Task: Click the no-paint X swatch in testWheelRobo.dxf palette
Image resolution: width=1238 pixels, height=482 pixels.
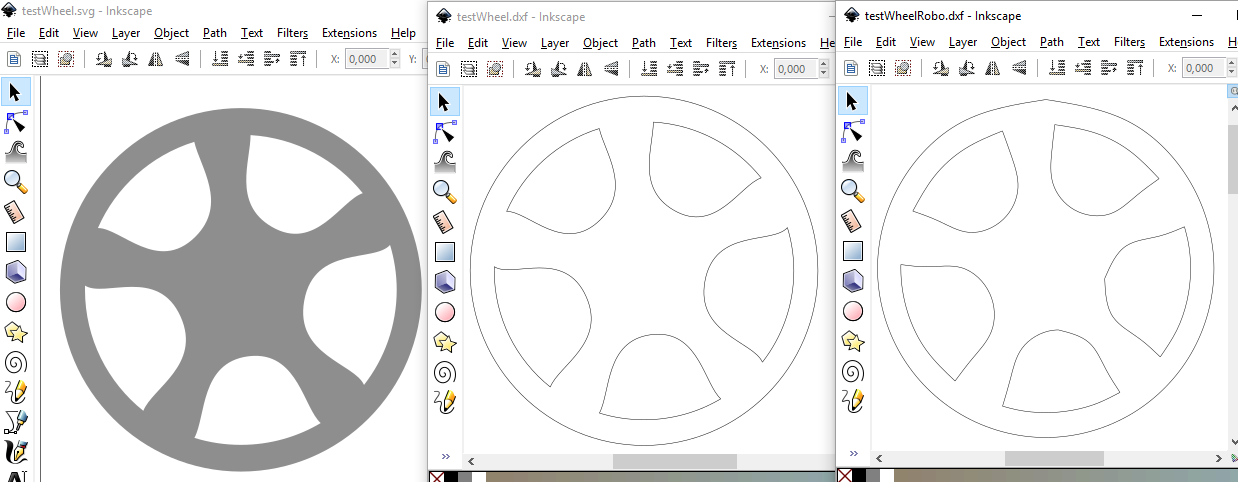Action: pyautogui.click(x=844, y=476)
